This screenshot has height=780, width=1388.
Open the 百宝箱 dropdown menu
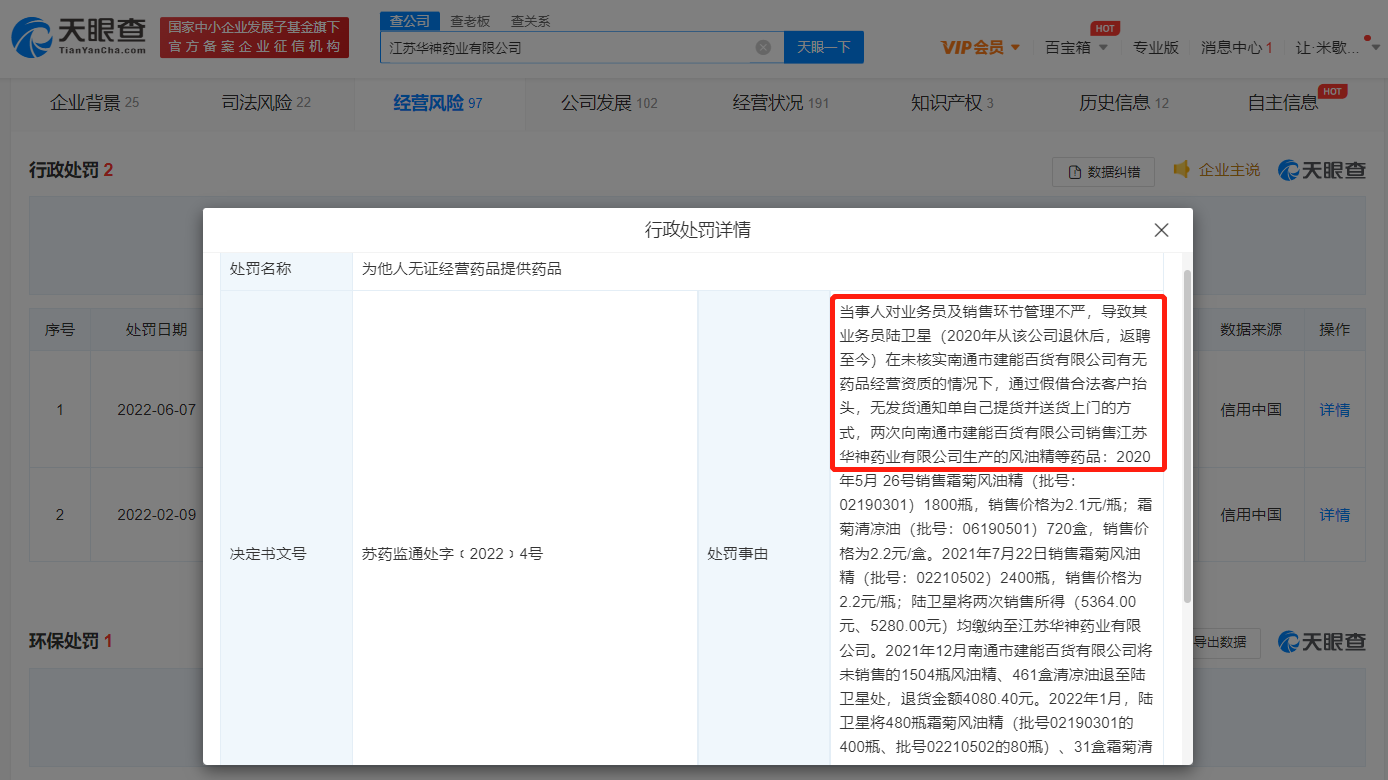click(x=1076, y=47)
